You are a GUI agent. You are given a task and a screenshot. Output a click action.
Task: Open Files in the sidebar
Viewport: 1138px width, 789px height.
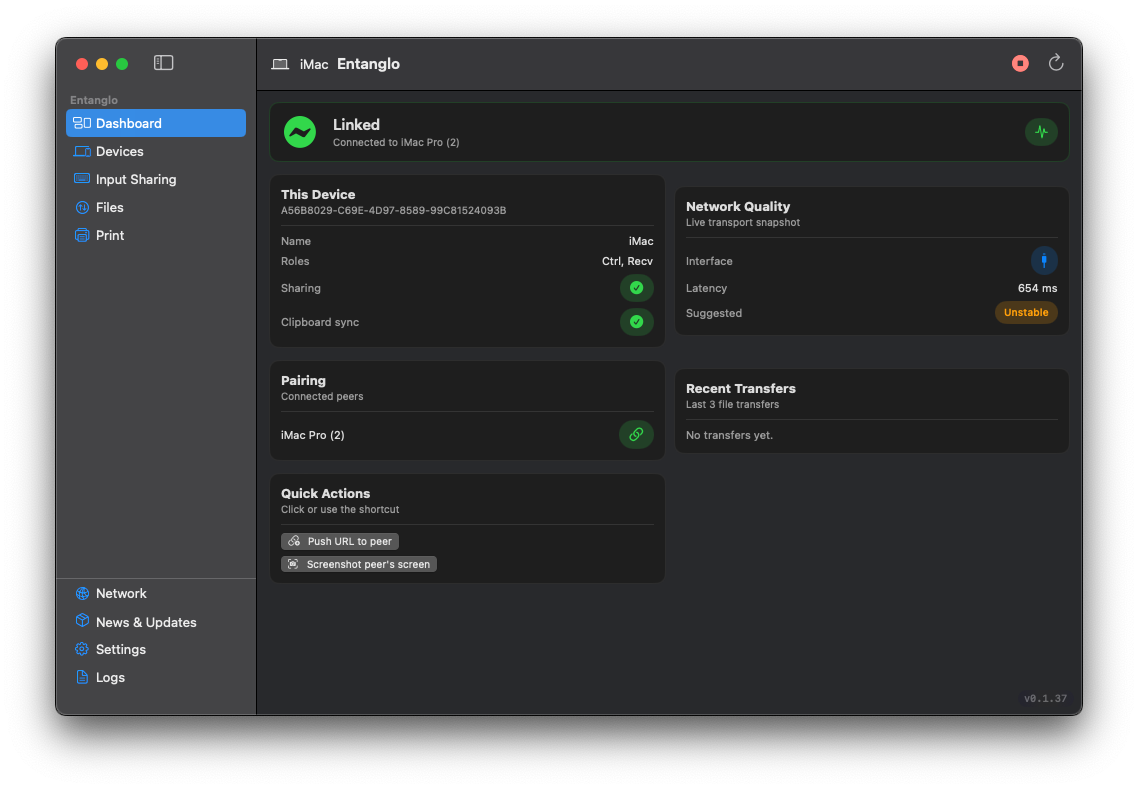click(x=156, y=208)
